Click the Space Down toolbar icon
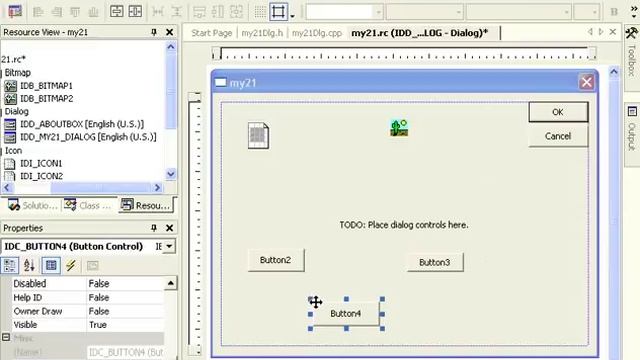This screenshot has height=360, width=640. click(176, 11)
